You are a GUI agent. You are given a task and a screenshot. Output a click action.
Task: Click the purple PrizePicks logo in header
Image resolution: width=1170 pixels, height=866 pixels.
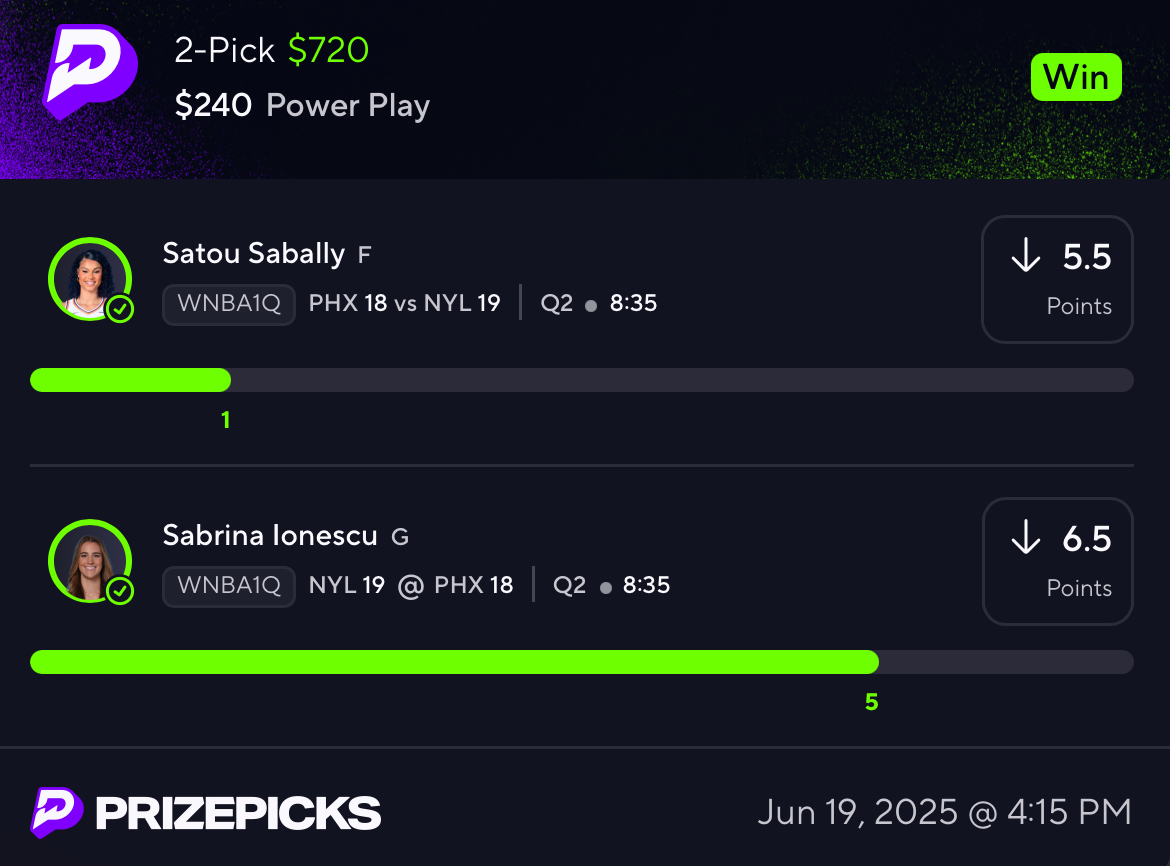point(90,72)
